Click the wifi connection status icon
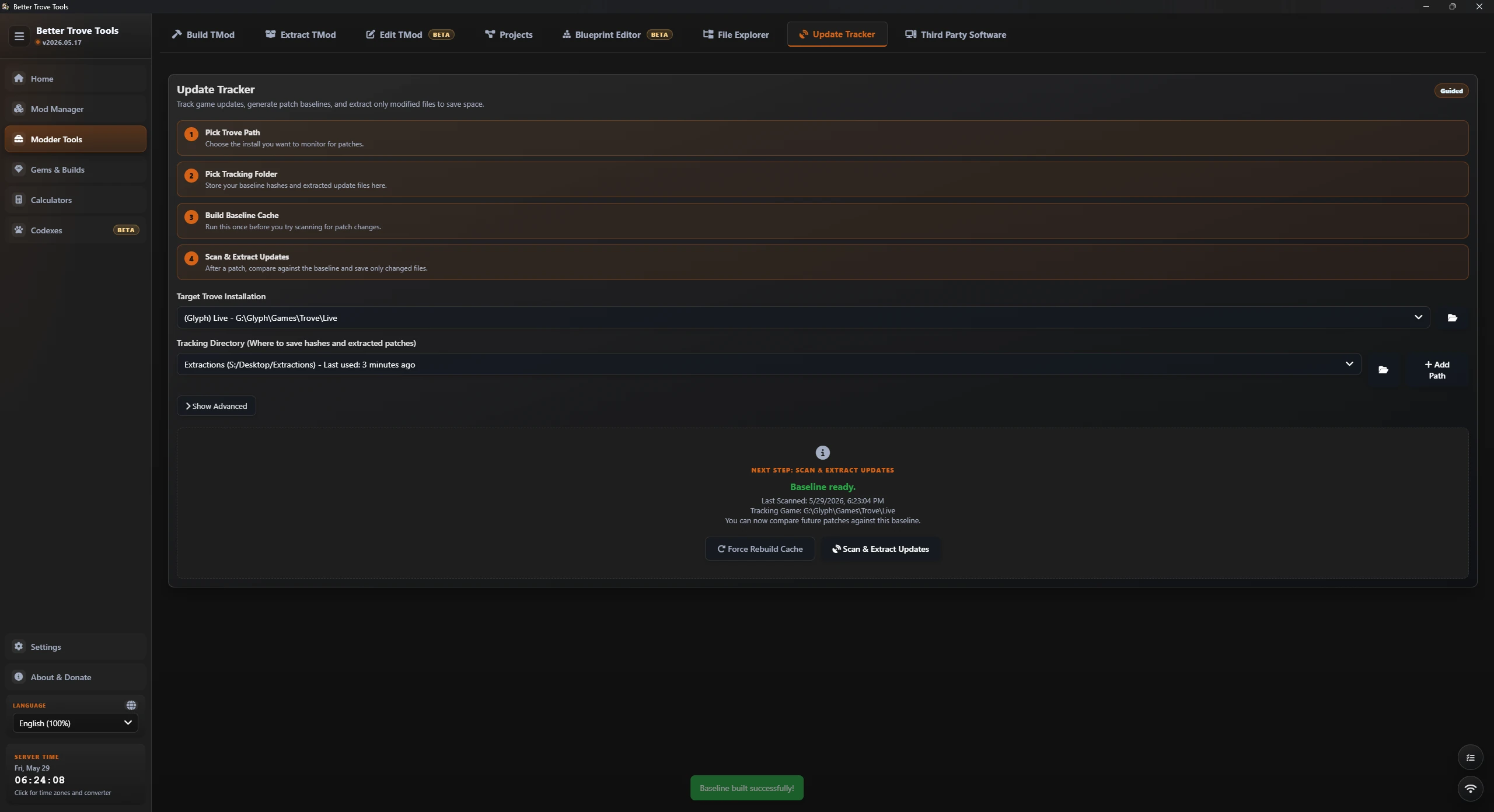The image size is (1494, 812). (1470, 789)
